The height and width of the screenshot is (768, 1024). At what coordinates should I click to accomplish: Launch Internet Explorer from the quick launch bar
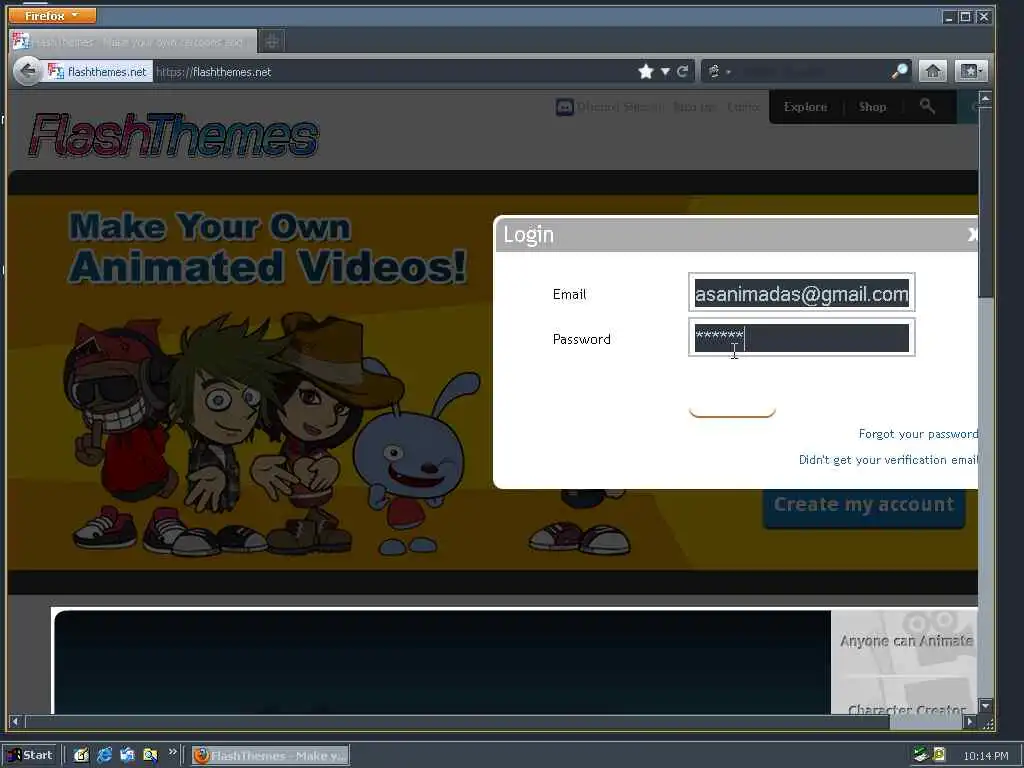tap(104, 756)
